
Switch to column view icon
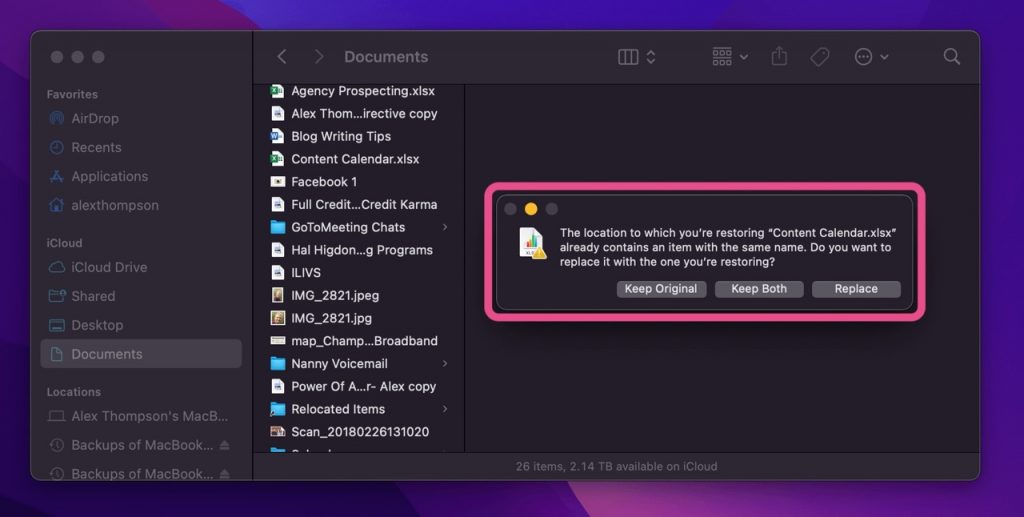coord(628,57)
